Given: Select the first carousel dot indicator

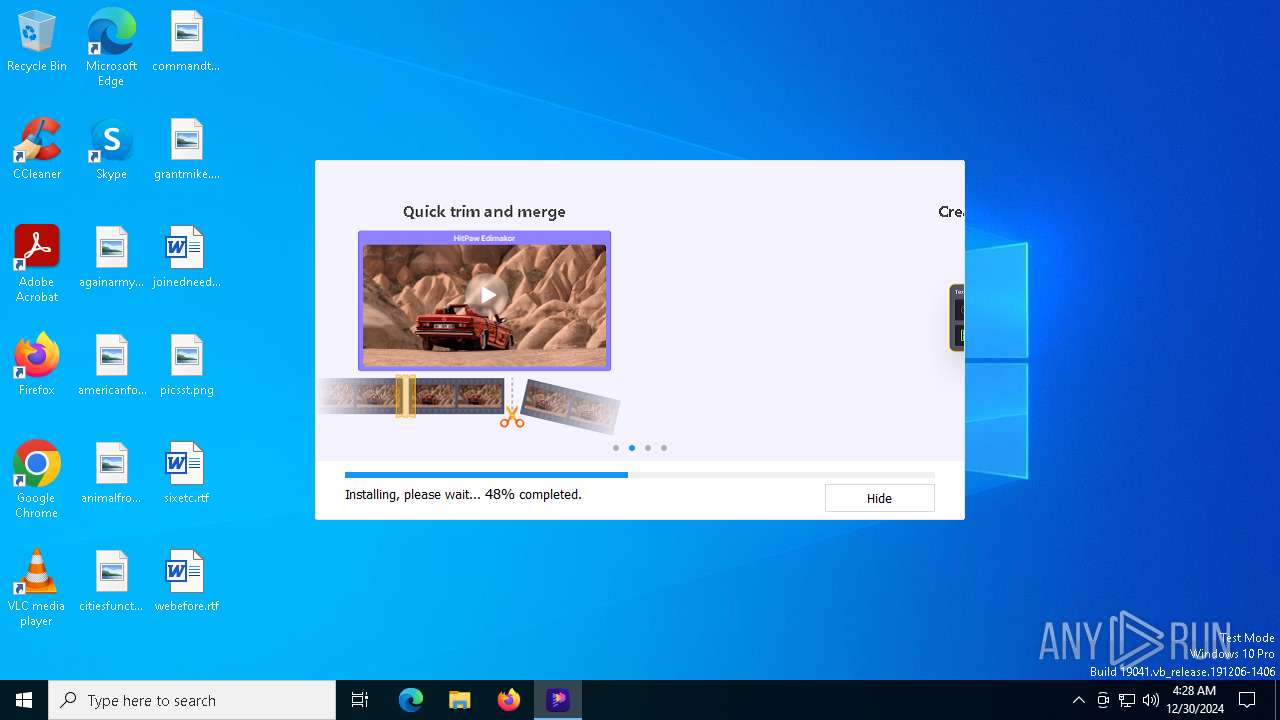Looking at the screenshot, I should click(616, 448).
